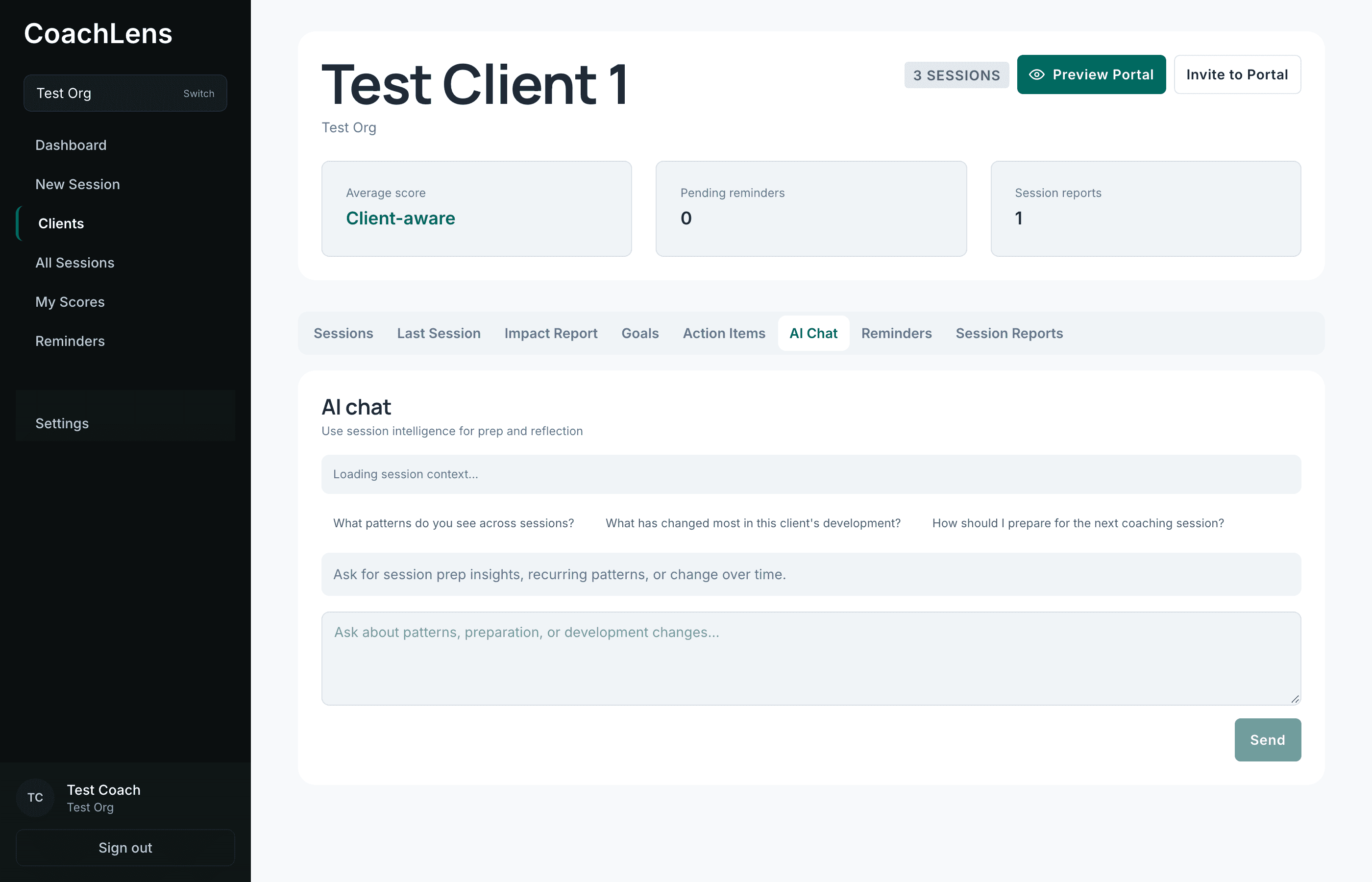Click the Send button
1372x882 pixels.
1268,739
